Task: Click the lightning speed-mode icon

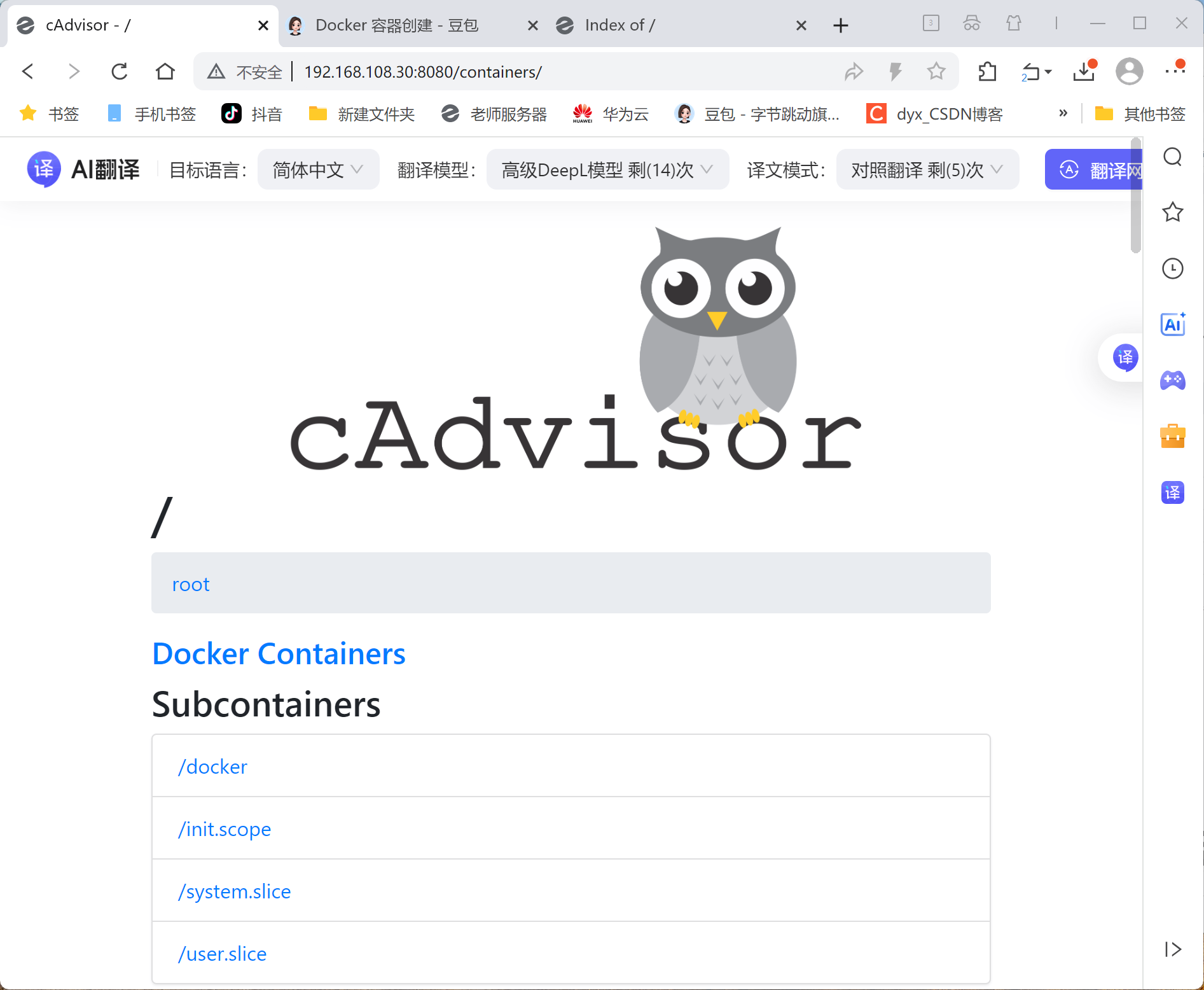Action: tap(896, 71)
